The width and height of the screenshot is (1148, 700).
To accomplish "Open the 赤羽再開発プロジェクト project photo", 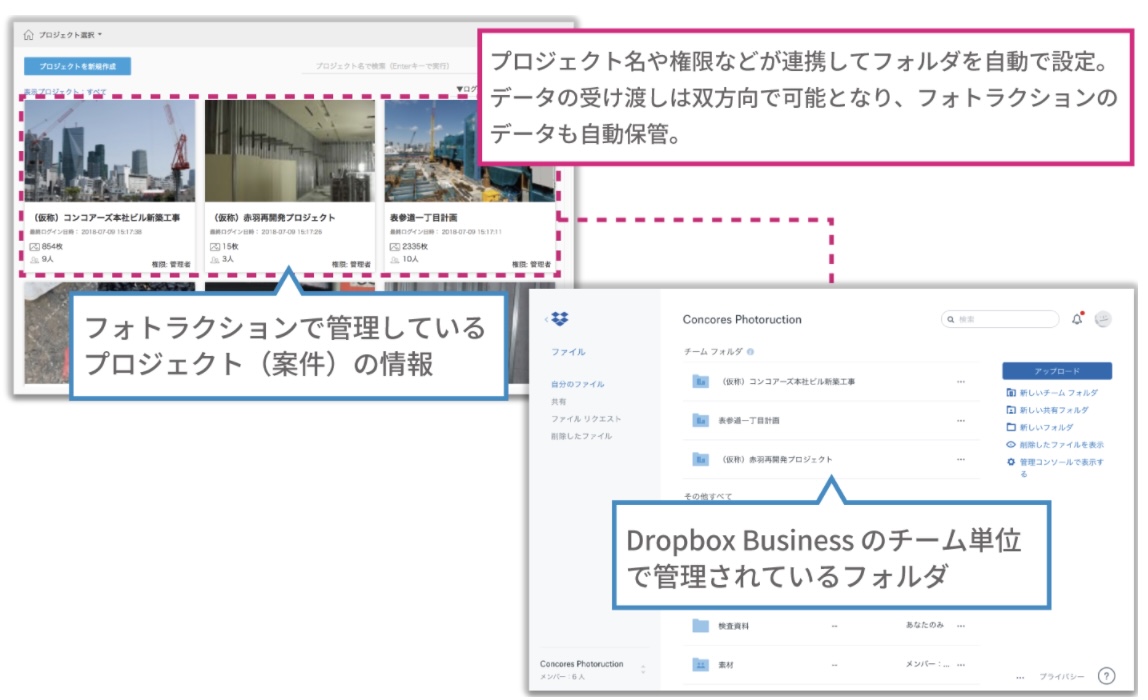I will [x=290, y=150].
